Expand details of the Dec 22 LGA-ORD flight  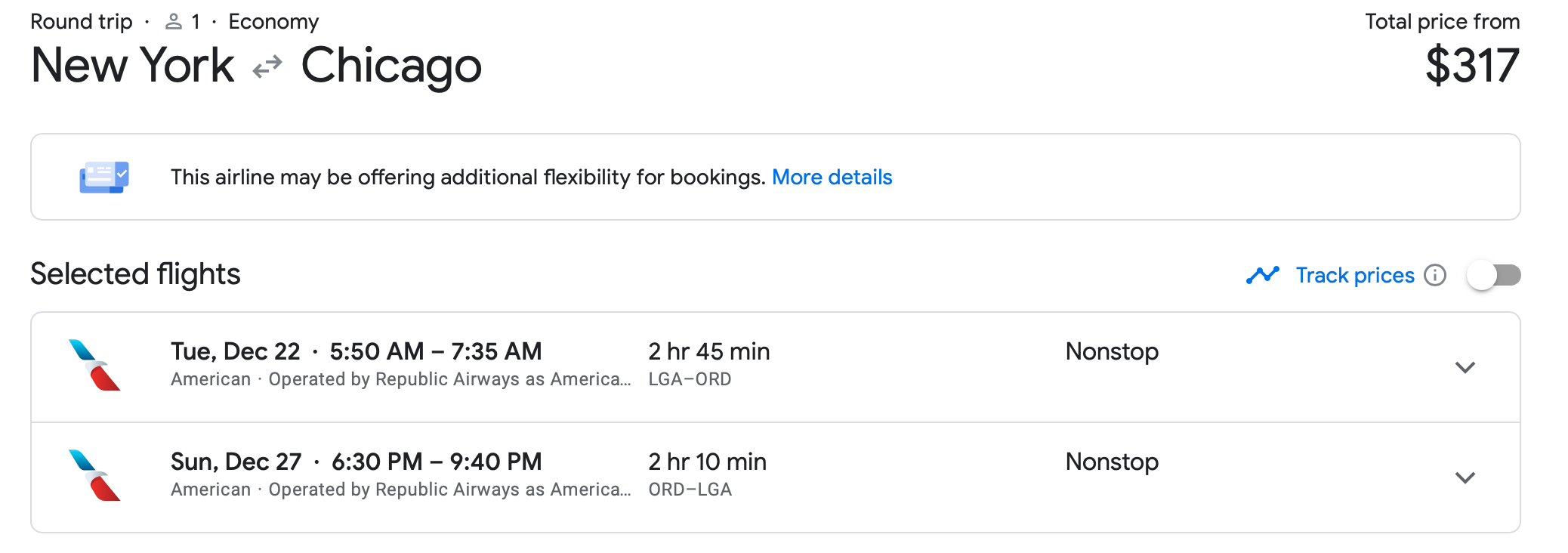(1465, 368)
